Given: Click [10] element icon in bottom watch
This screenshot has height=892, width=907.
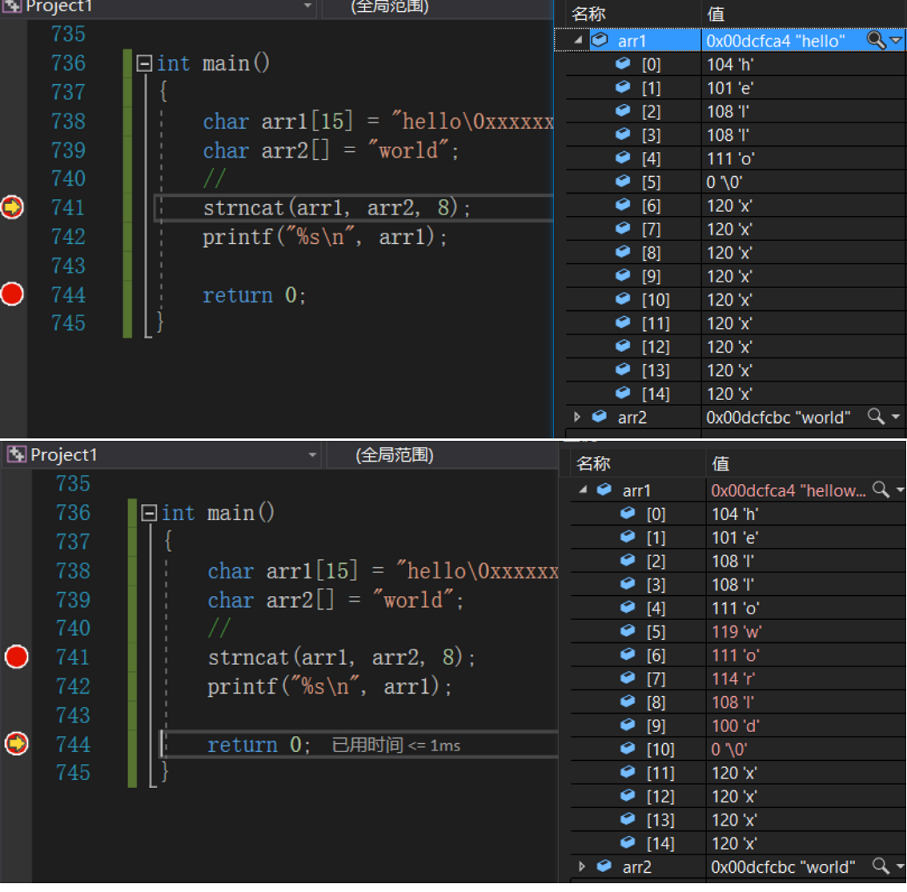Looking at the screenshot, I should (x=627, y=748).
